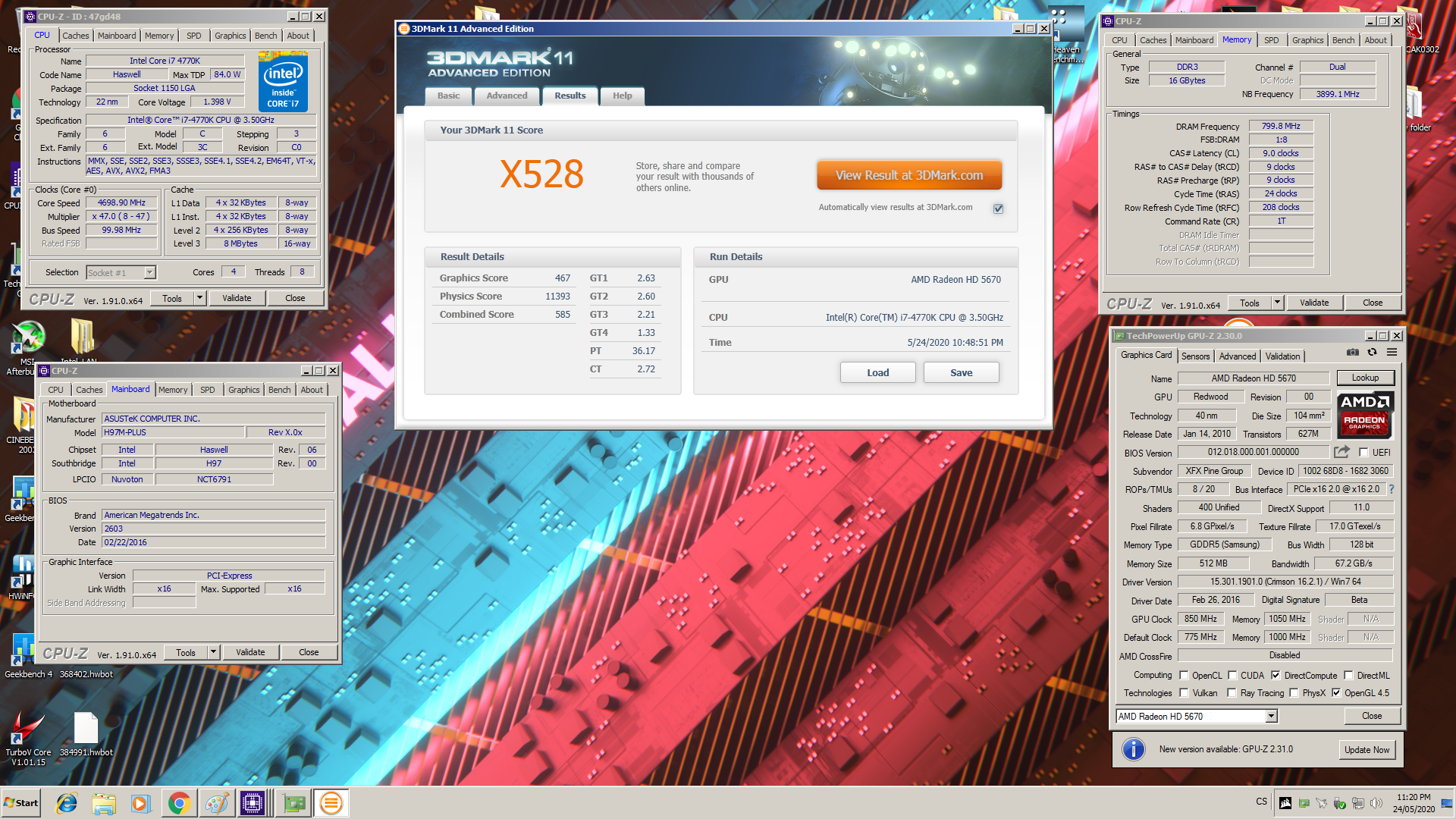Open the Tools dropdown arrow in Mainboard window
1456x819 pixels.
(x=214, y=653)
